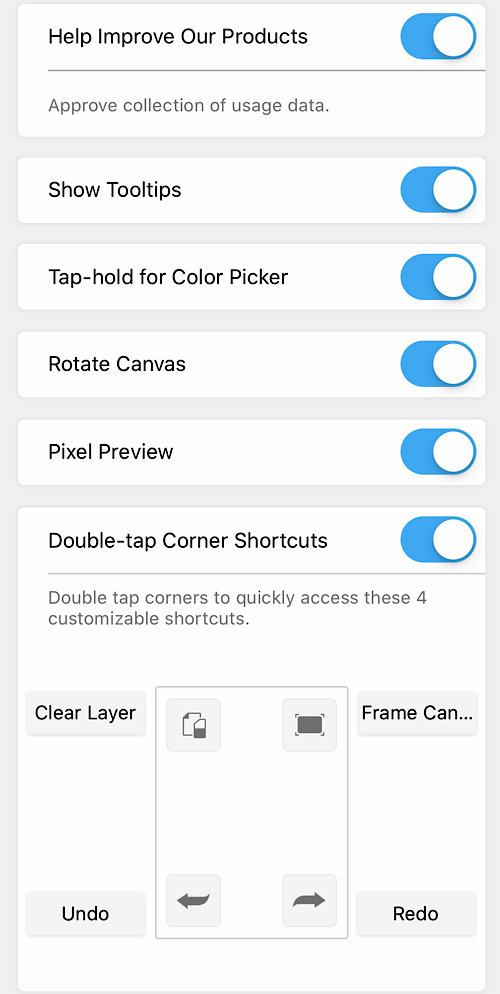Toggle Double-tap Corner Shortcuts off
Image resolution: width=500 pixels, height=994 pixels.
click(438, 539)
